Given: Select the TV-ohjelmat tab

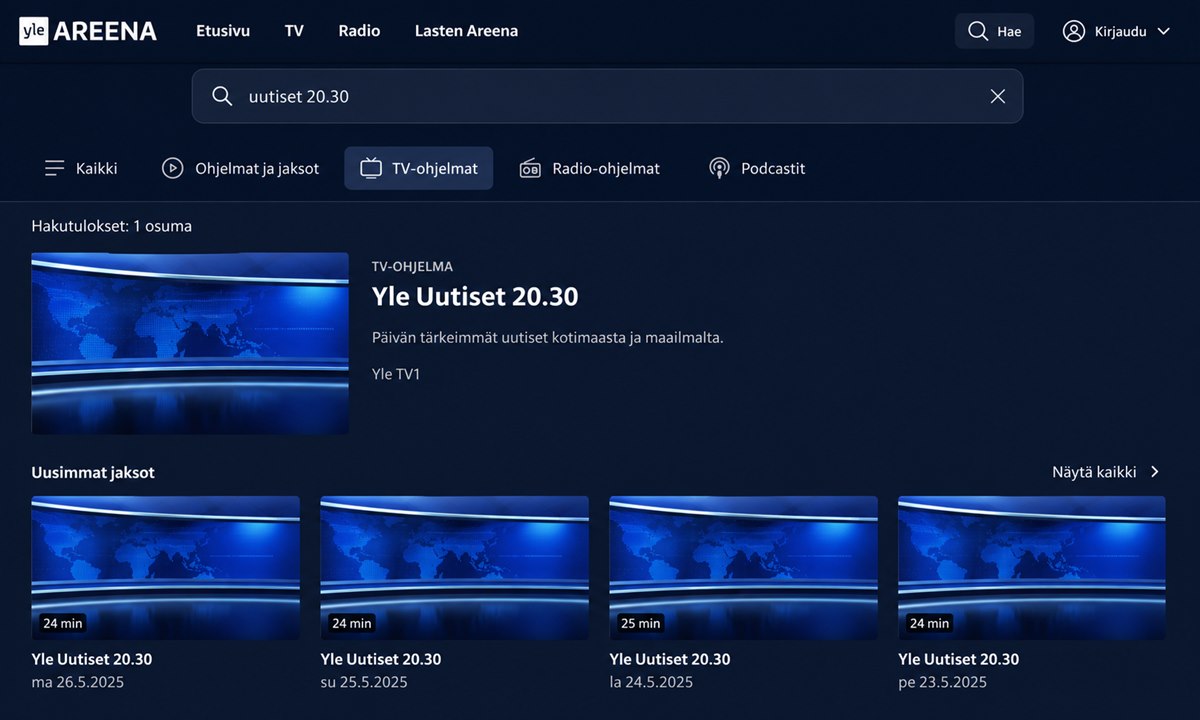Looking at the screenshot, I should coord(419,168).
